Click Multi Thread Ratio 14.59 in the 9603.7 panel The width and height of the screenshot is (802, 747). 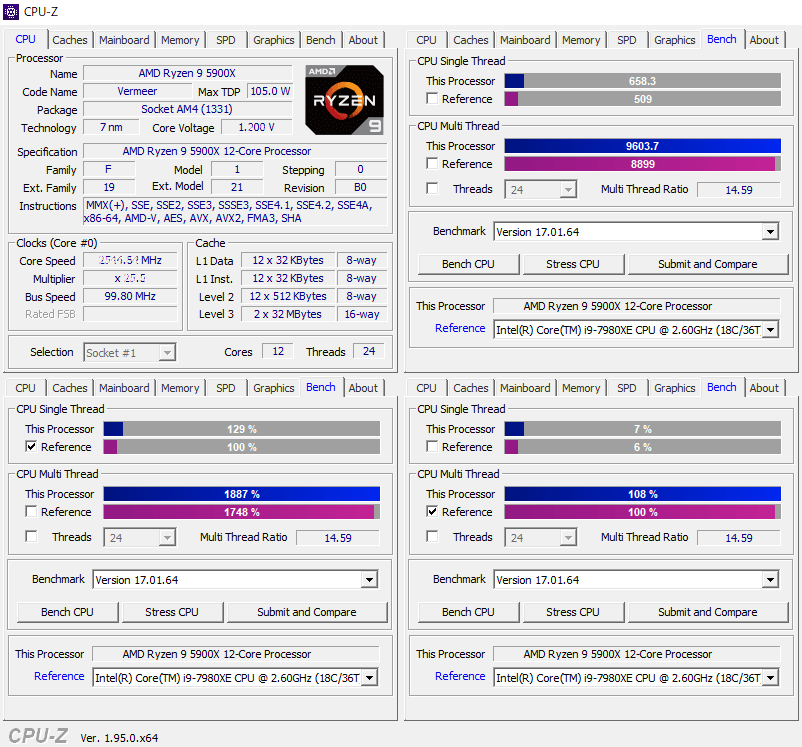coord(739,190)
